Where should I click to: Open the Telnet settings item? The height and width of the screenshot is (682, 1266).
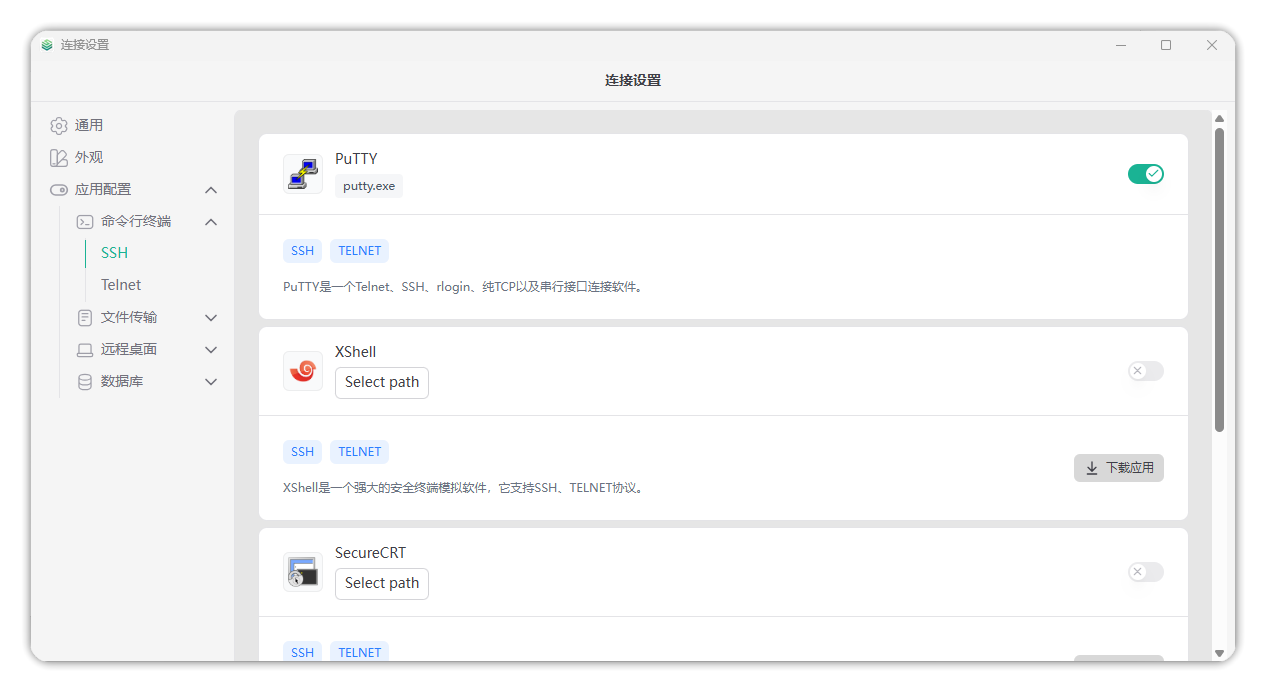pos(121,285)
